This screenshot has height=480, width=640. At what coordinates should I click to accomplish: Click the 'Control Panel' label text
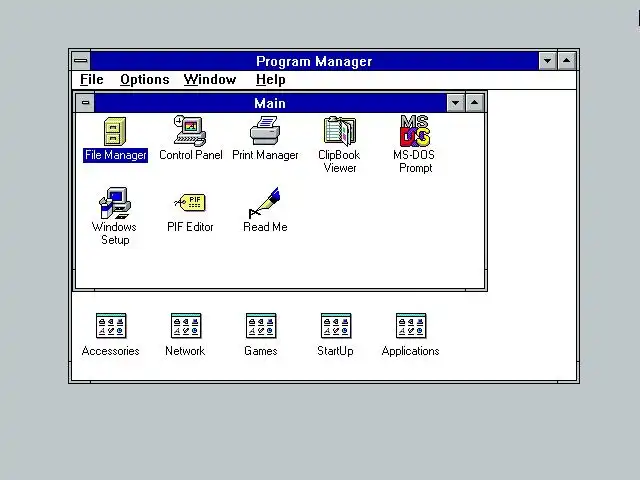(x=191, y=155)
